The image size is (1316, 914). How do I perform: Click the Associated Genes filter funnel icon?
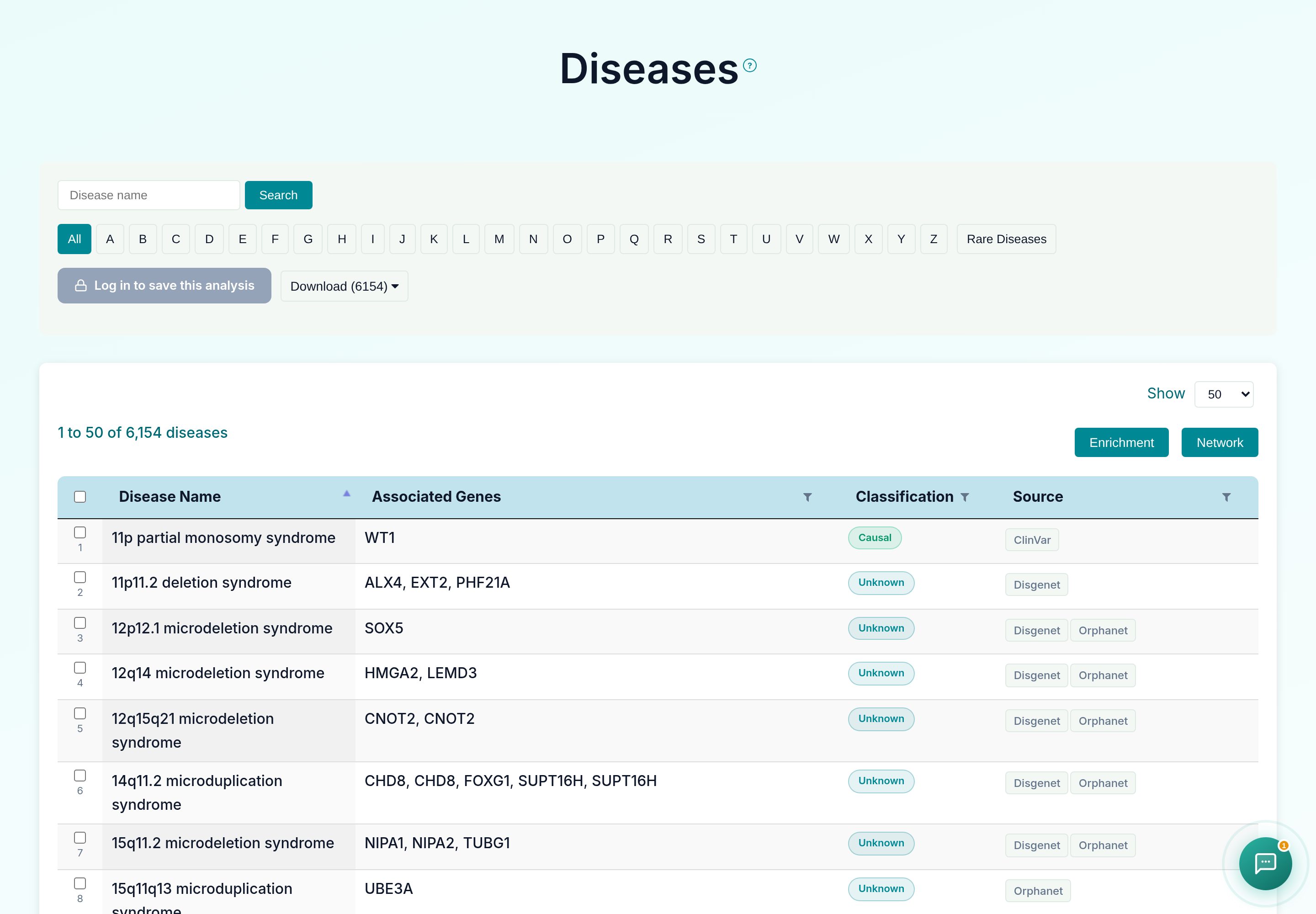[x=807, y=497]
